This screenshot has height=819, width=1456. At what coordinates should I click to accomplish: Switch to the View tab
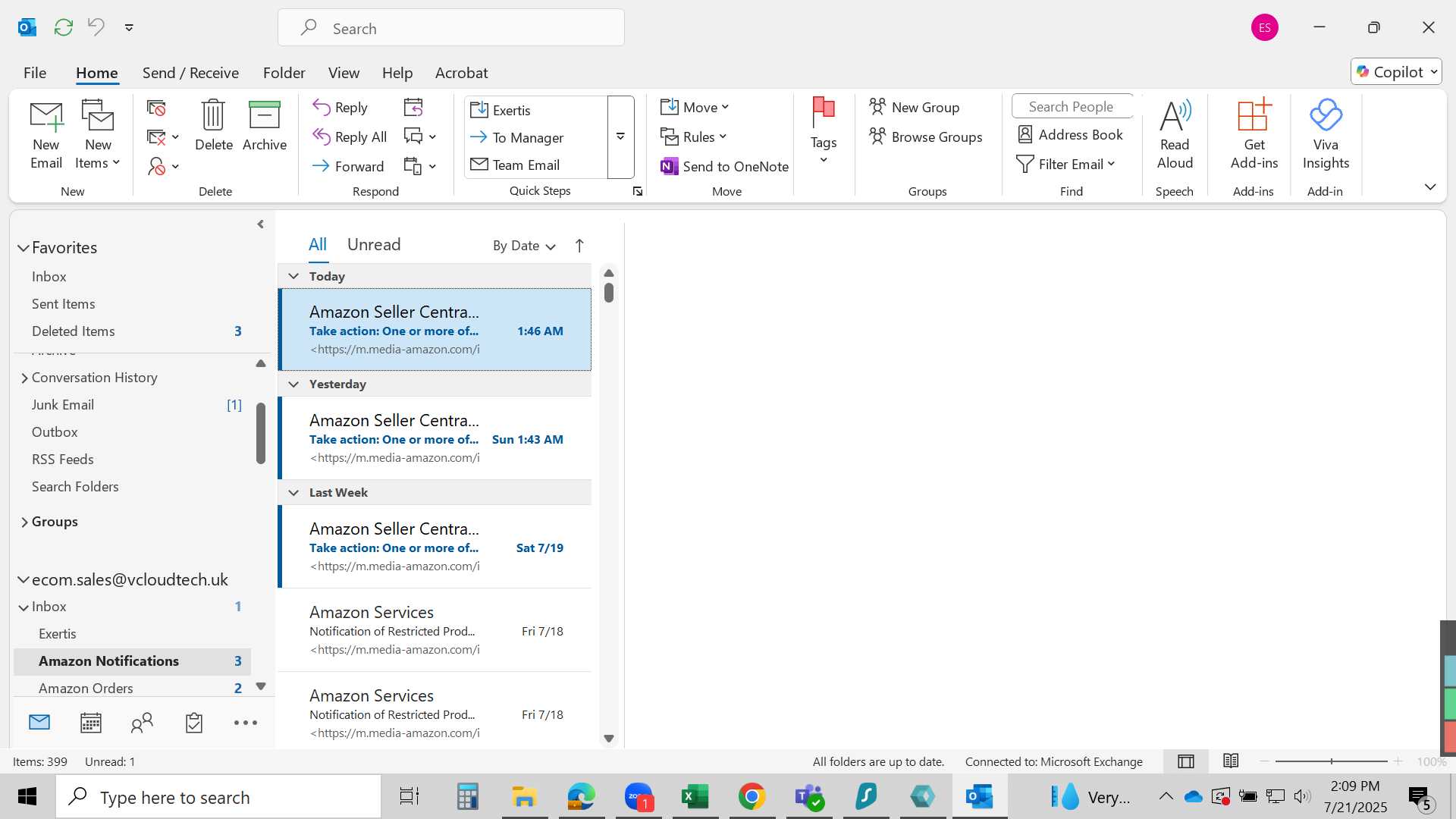pyautogui.click(x=344, y=73)
